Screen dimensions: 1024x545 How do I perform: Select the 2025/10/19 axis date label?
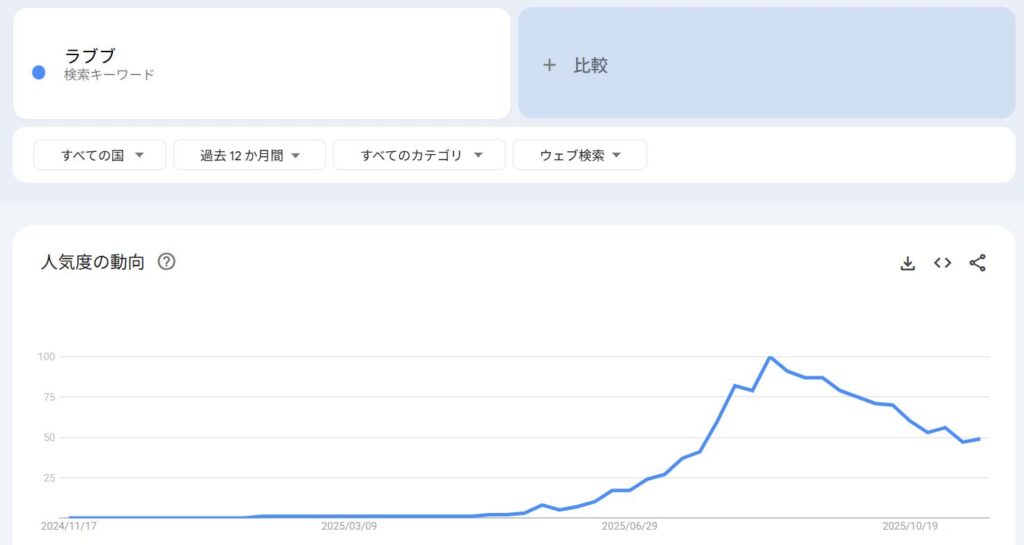909,526
